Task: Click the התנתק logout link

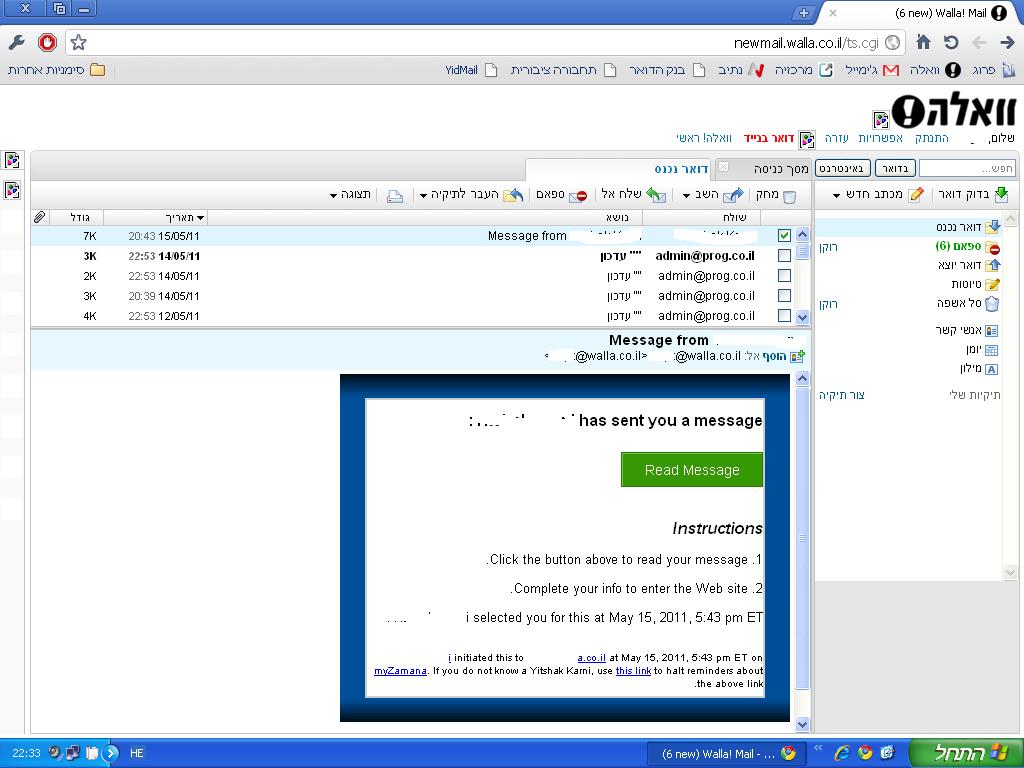Action: [x=931, y=138]
